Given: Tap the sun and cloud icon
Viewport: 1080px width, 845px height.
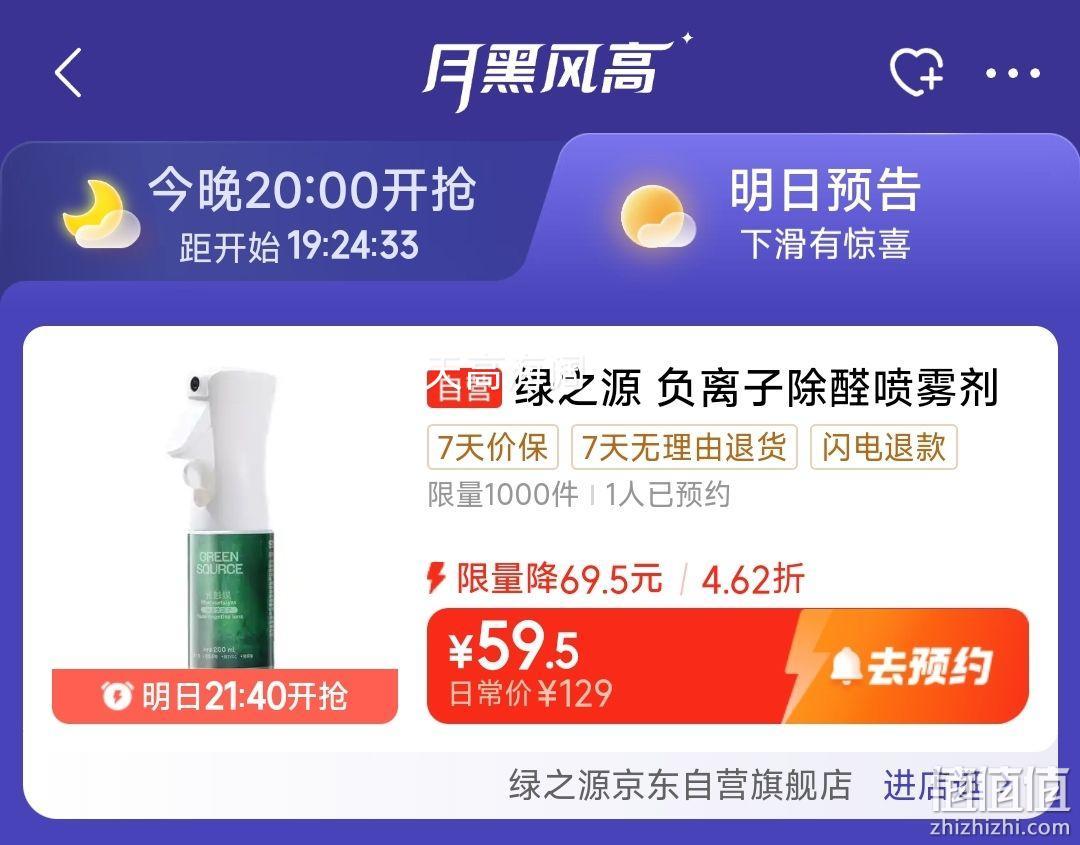Looking at the screenshot, I should pyautogui.click(x=657, y=216).
